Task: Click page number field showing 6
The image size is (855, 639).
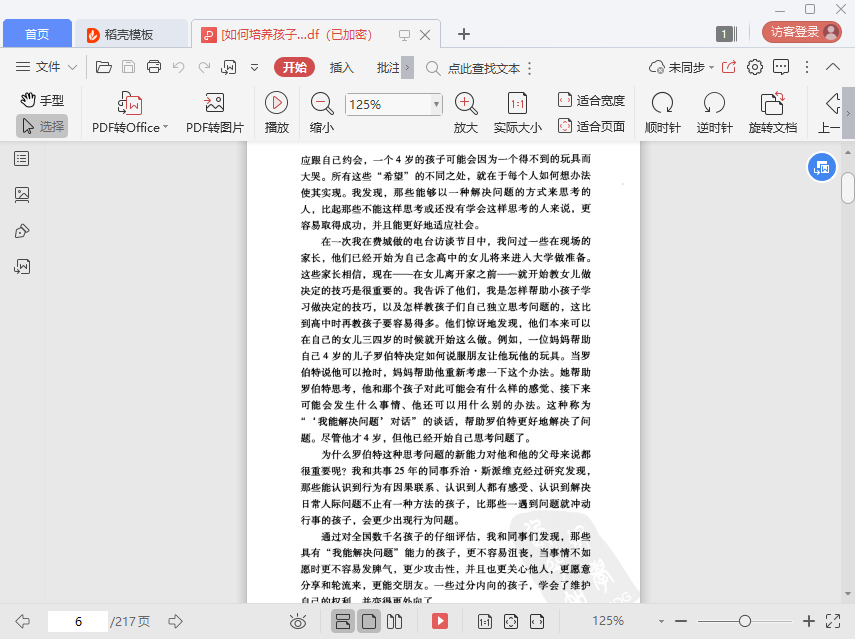Action: coord(78,621)
